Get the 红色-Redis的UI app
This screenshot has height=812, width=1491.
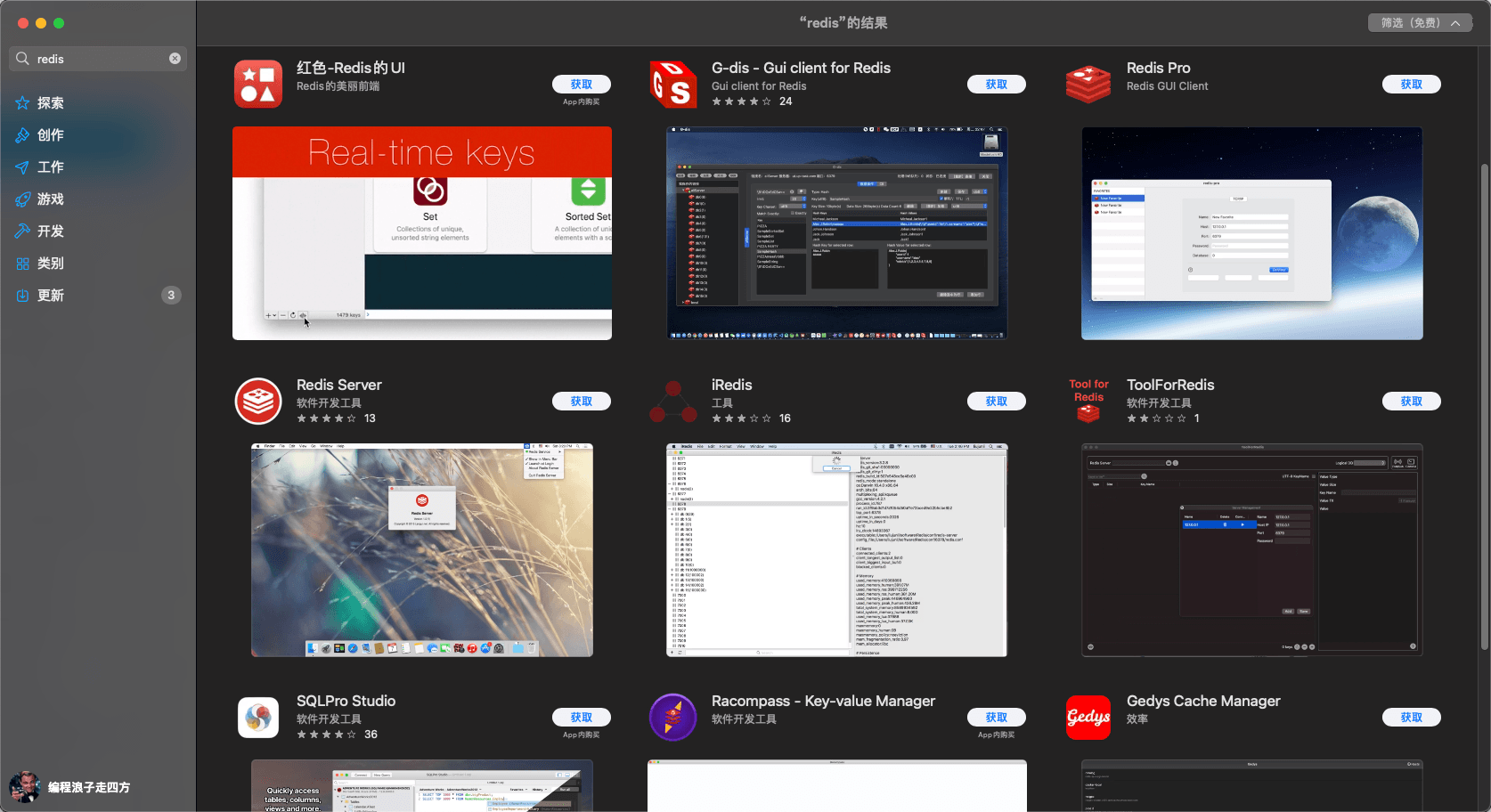pos(582,85)
